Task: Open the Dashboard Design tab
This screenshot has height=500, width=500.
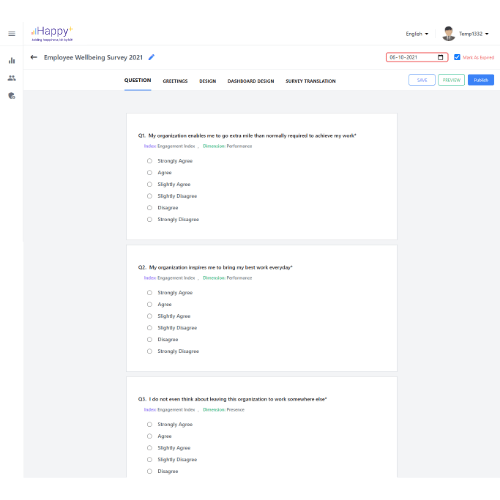Action: (251, 81)
